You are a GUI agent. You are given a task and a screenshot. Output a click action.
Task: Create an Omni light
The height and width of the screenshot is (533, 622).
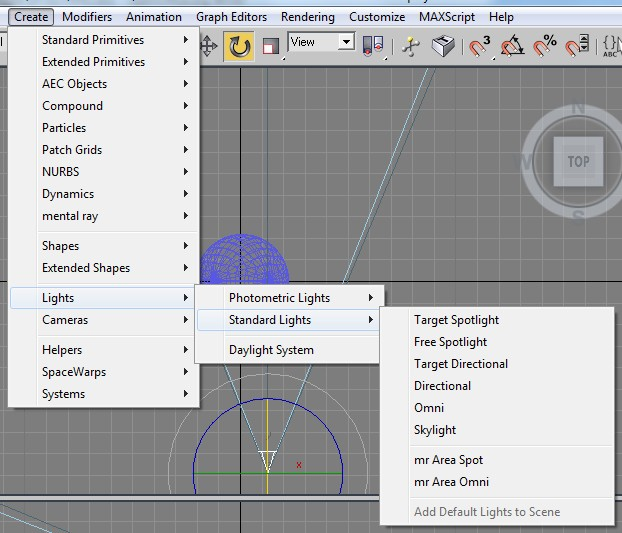(497, 408)
